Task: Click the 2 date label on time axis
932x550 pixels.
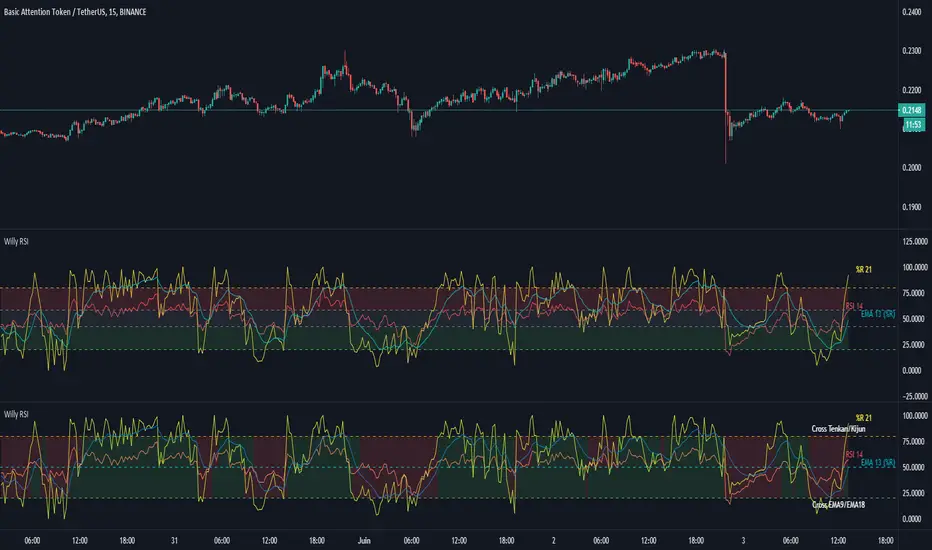Action: pyautogui.click(x=553, y=540)
